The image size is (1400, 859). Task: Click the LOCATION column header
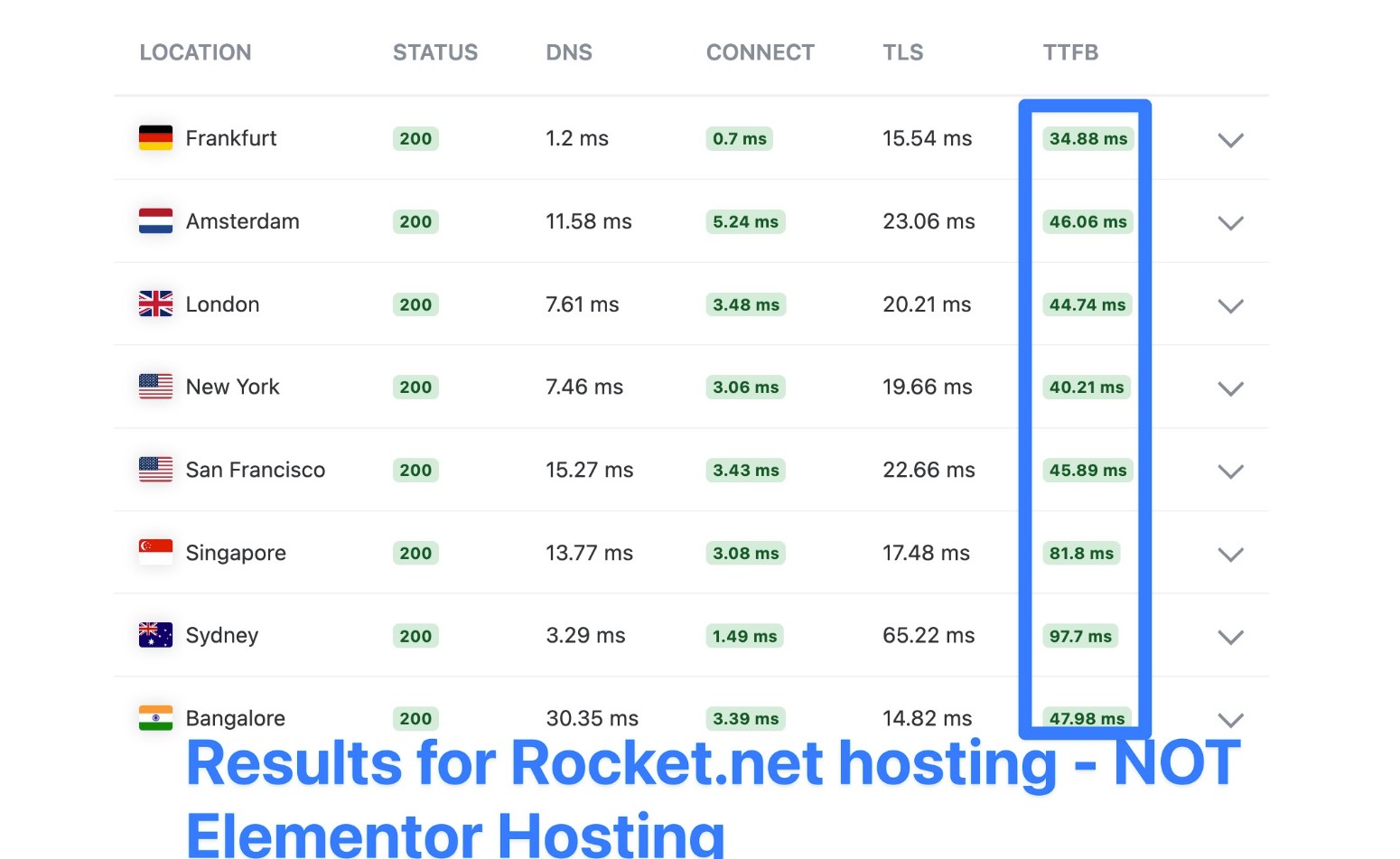click(195, 52)
